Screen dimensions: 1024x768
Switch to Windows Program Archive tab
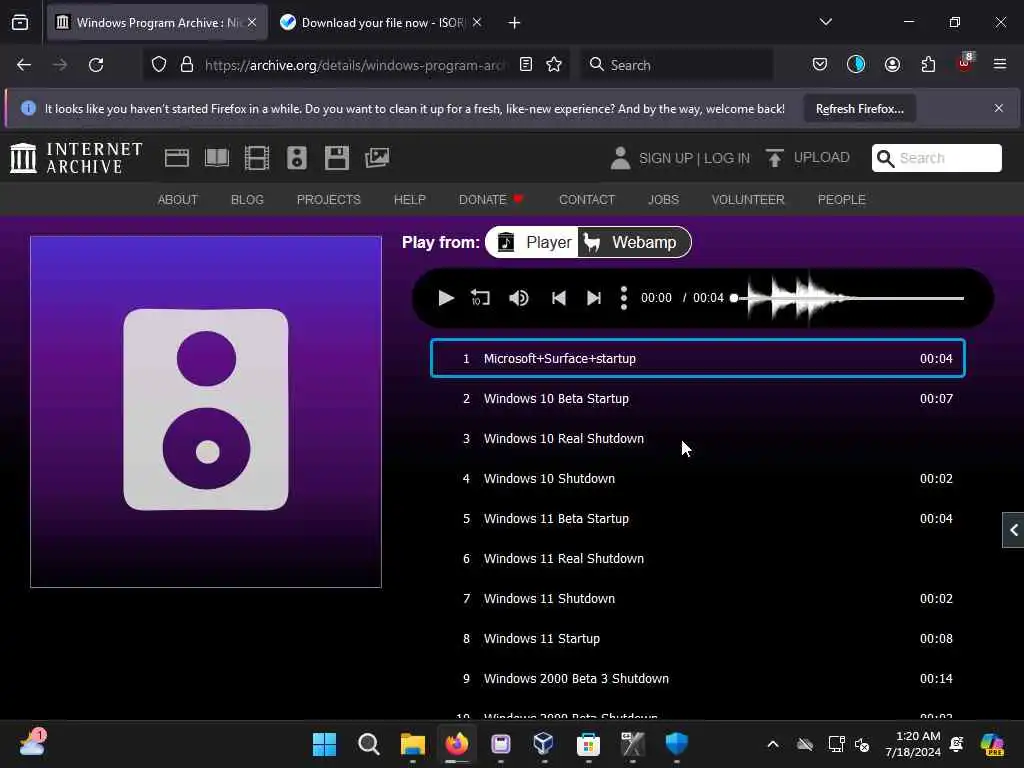pyautogui.click(x=157, y=23)
